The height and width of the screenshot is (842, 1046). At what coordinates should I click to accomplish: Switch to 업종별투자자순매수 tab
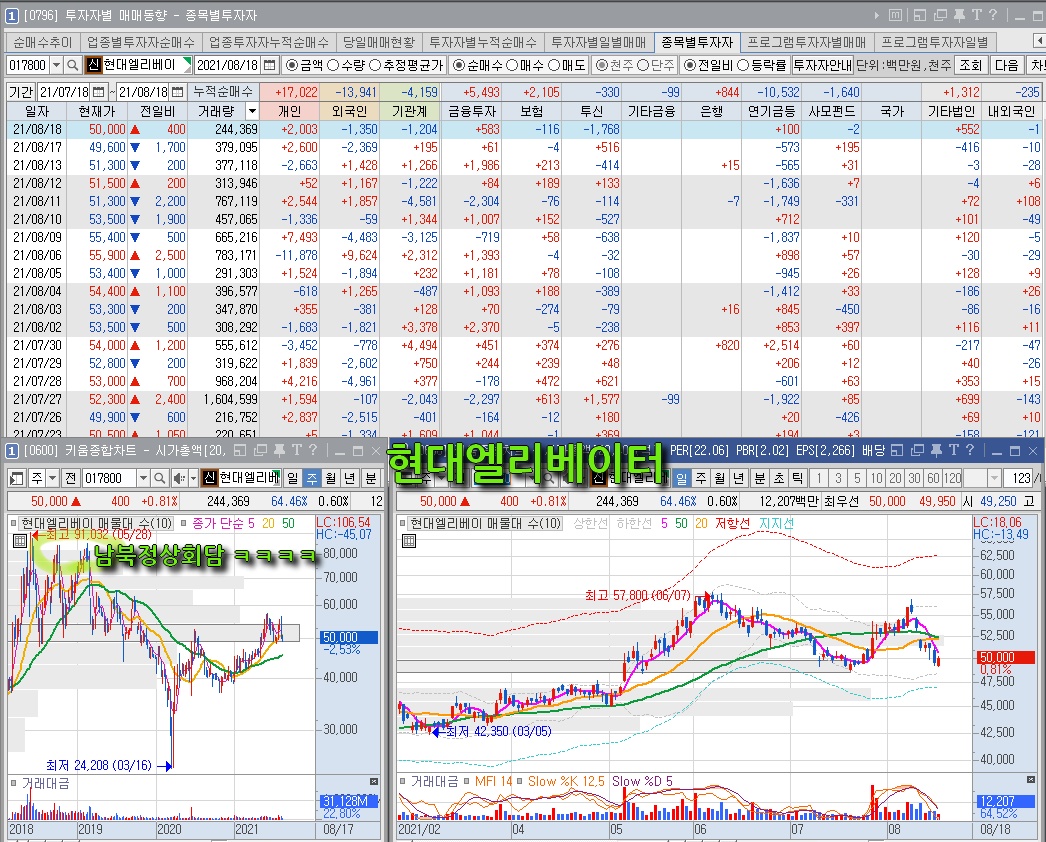click(x=141, y=43)
